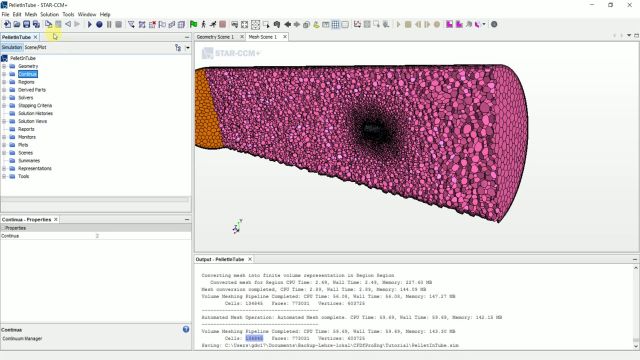Open the Solution menu

tap(49, 14)
